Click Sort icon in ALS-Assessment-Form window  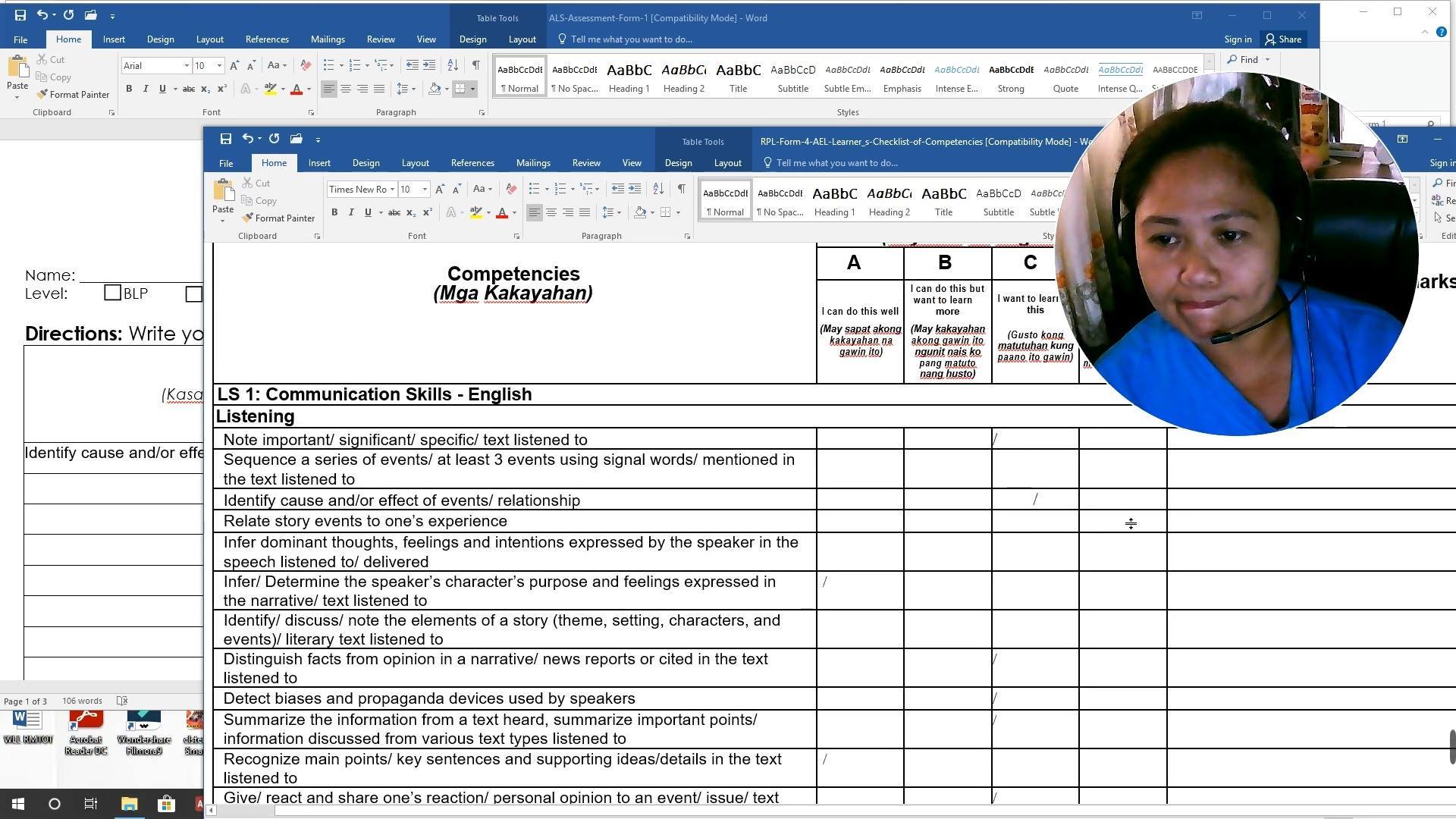point(453,65)
